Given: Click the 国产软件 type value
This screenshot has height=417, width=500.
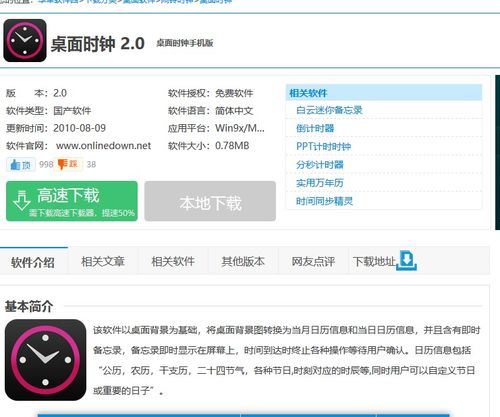Looking at the screenshot, I should point(72,111).
